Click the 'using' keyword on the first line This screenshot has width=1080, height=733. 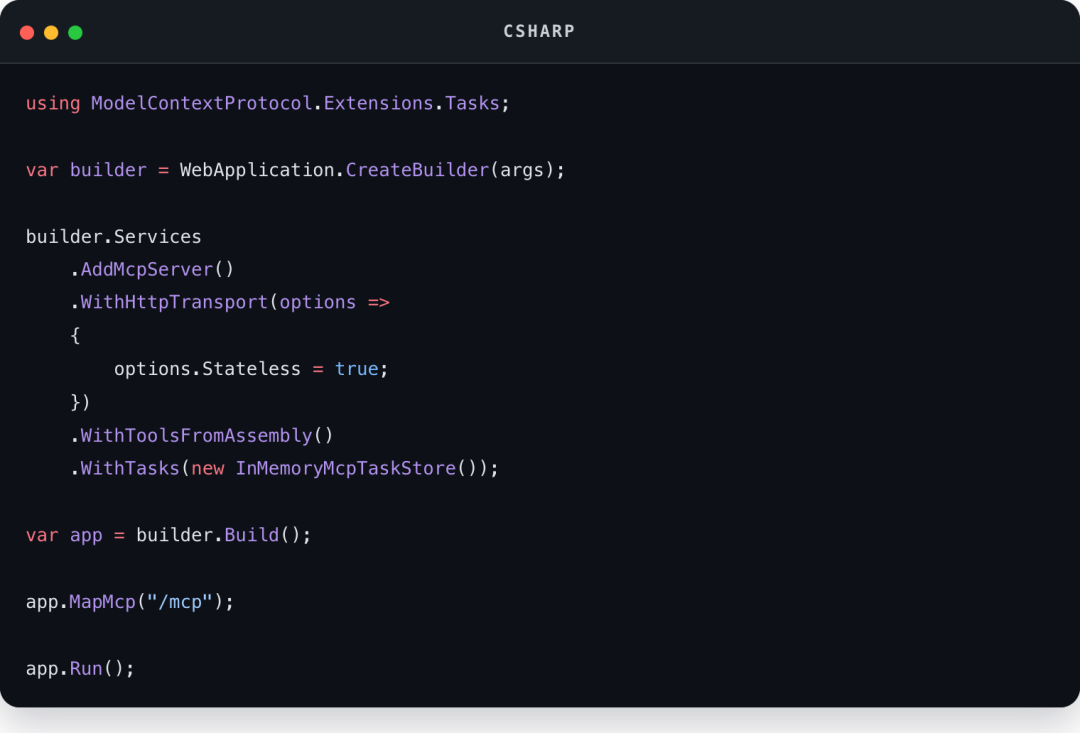click(53, 103)
